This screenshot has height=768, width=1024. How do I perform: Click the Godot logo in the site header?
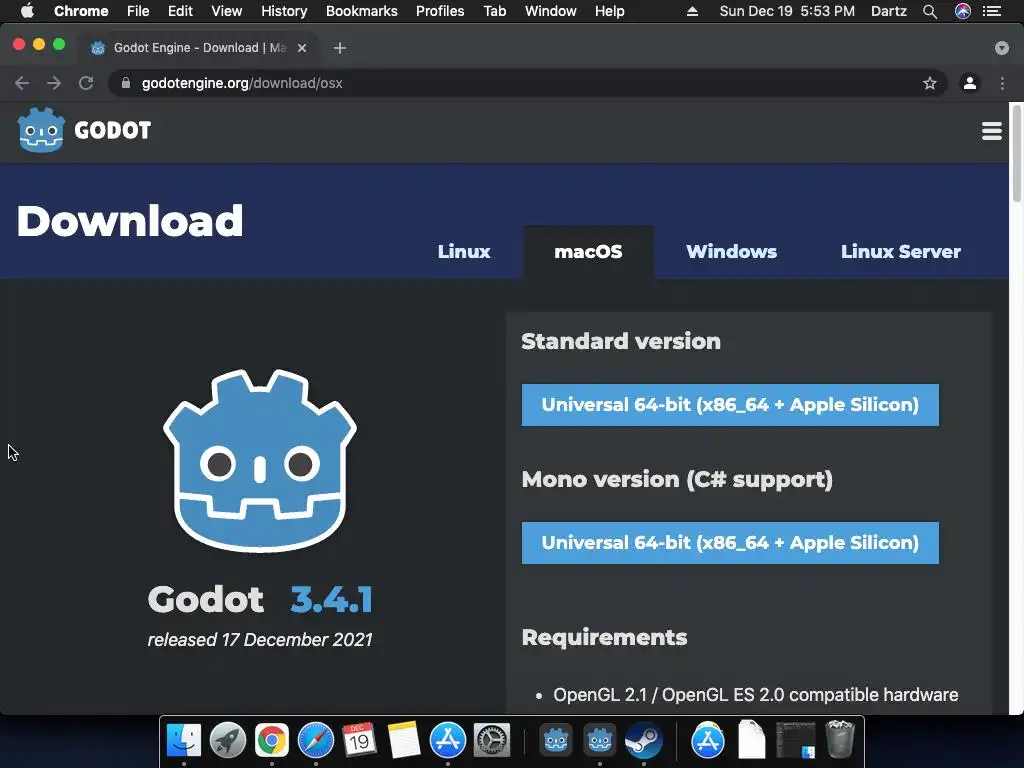pyautogui.click(x=84, y=130)
